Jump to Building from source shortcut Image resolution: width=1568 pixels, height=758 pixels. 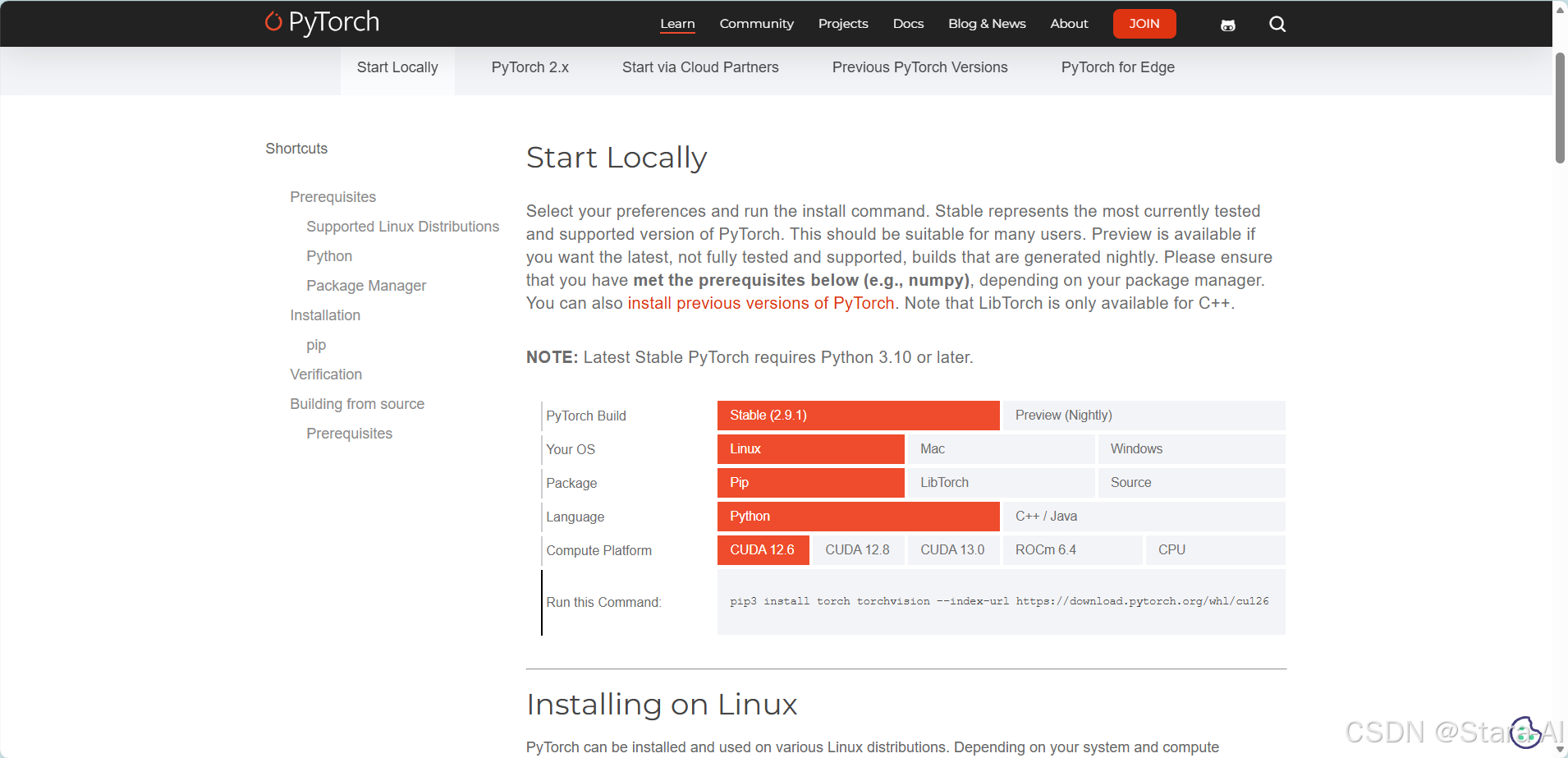click(357, 404)
